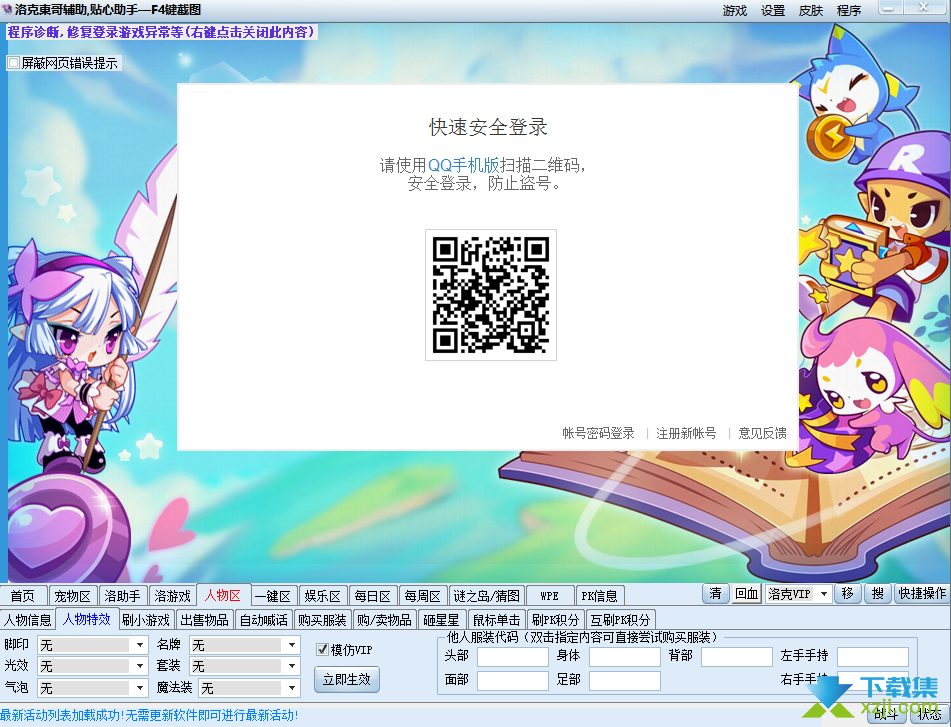Switch to the 宠物区 tab
951x727 pixels.
point(73,596)
